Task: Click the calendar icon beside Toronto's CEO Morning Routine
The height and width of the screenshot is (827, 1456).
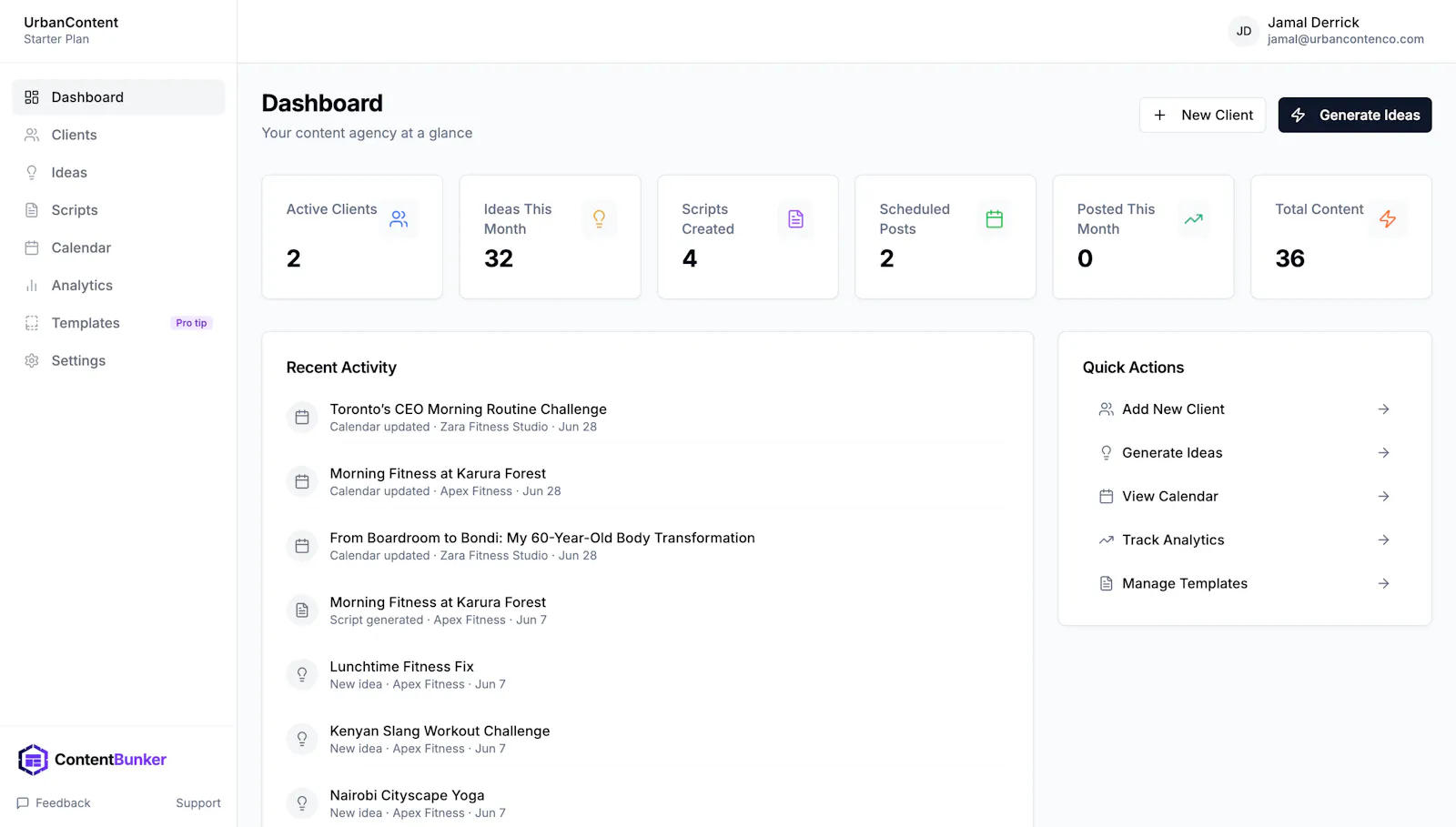Action: (x=302, y=418)
